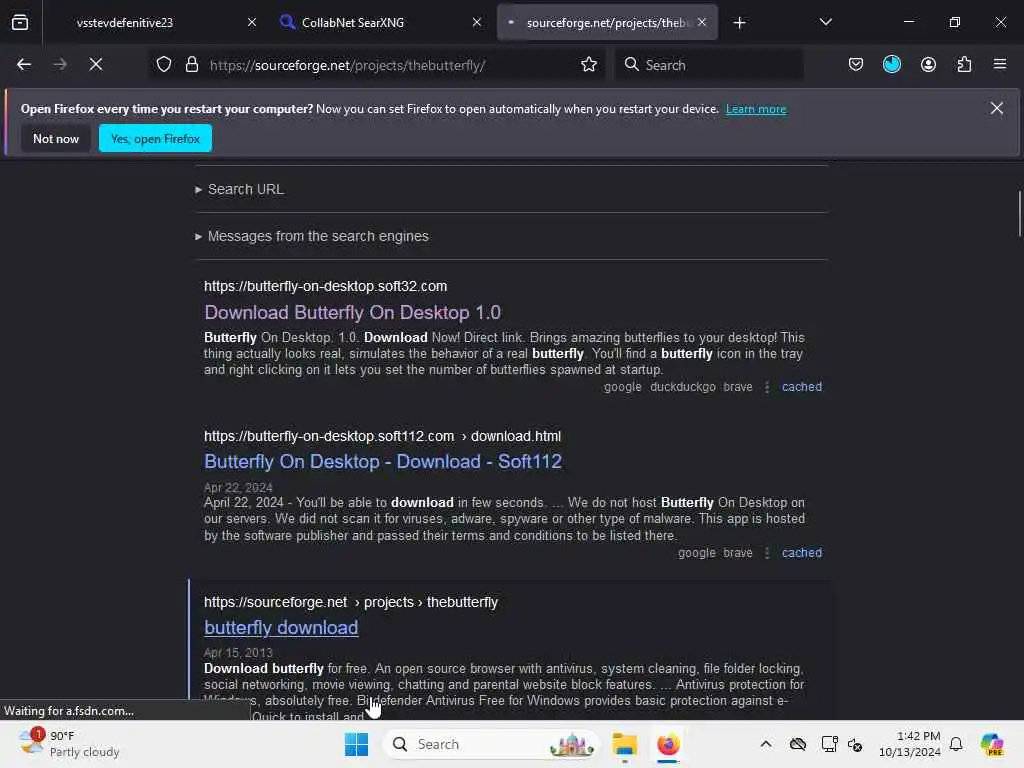Bookmark this page with the star icon
This screenshot has width=1024, height=768.
point(588,65)
